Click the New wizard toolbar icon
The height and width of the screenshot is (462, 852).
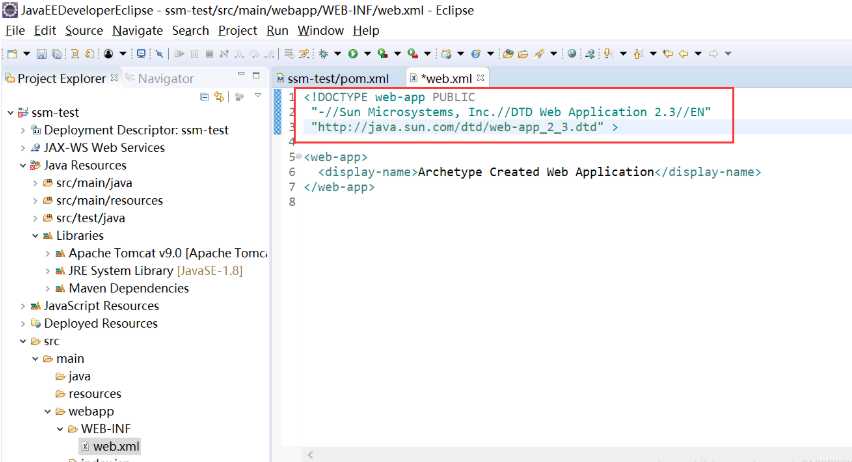tap(12, 54)
